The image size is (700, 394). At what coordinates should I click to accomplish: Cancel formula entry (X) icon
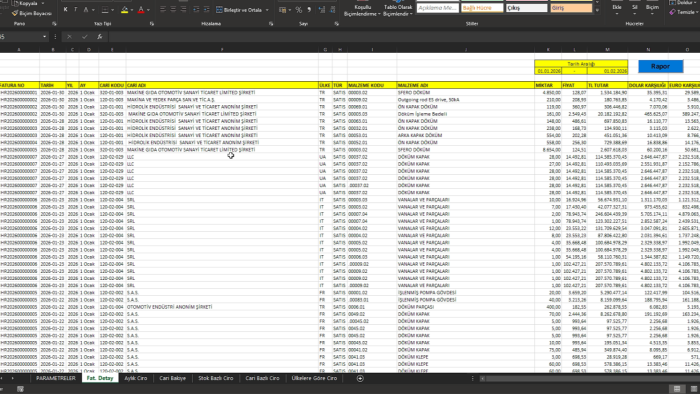click(69, 37)
